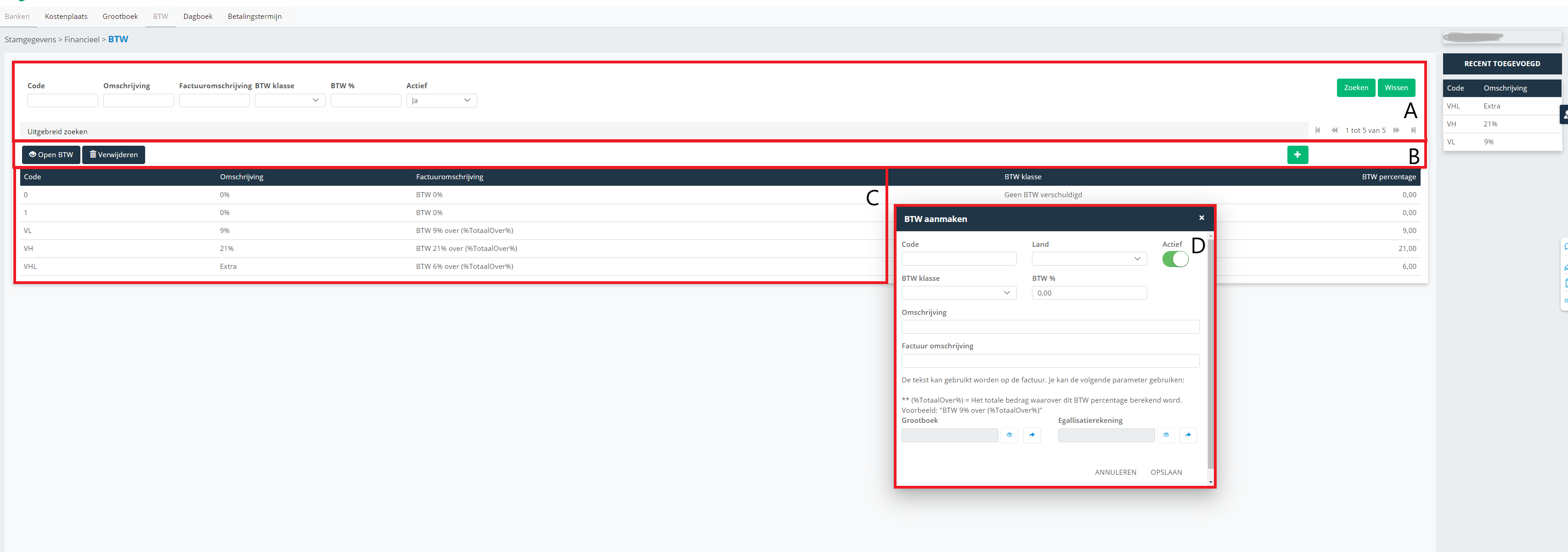Go to the previous results page
Screen dimensions: 1568x552
[x=1334, y=131]
